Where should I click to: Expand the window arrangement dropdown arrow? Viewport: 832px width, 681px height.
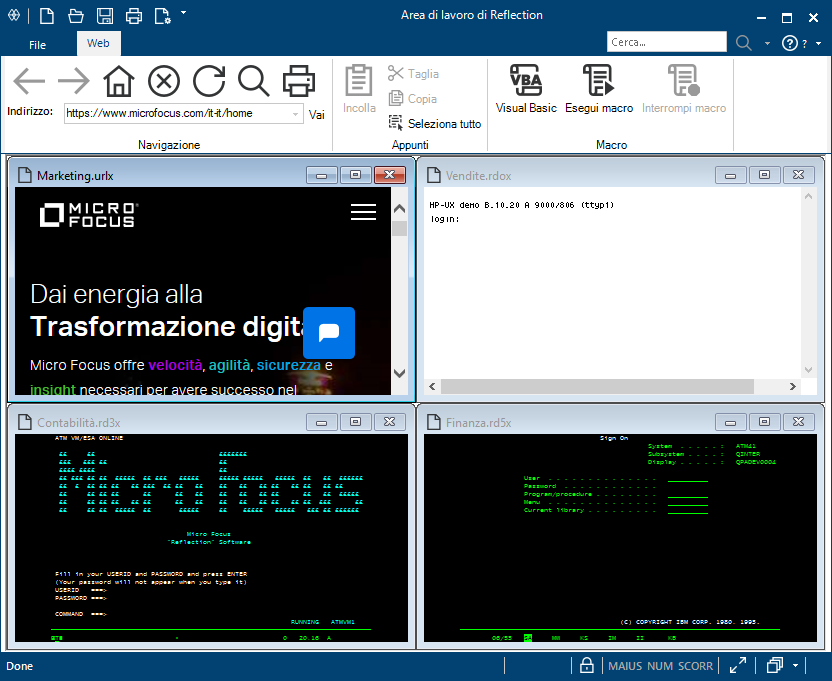[795, 665]
